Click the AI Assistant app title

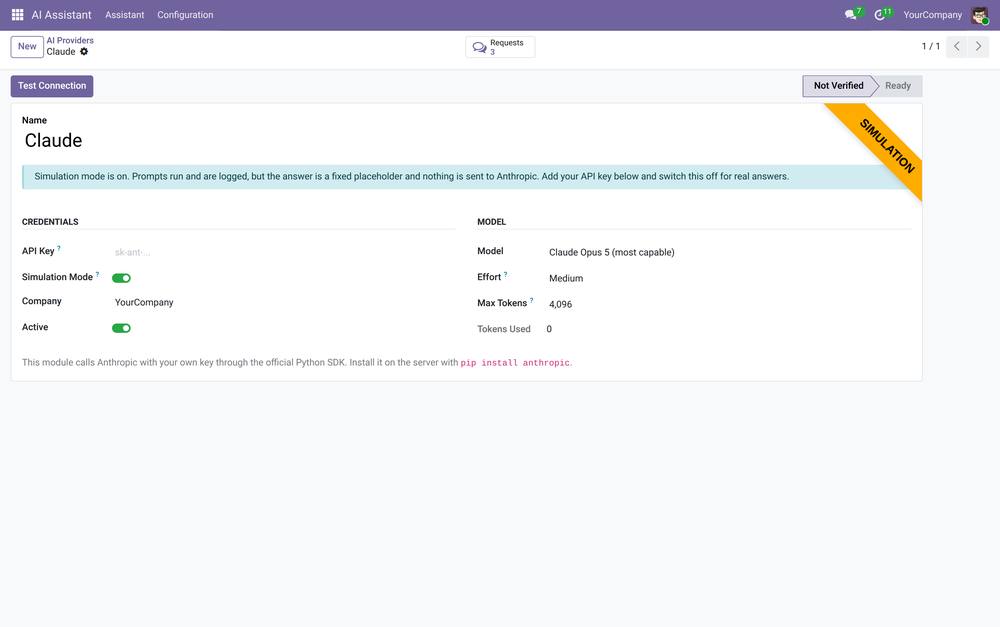tap(62, 15)
